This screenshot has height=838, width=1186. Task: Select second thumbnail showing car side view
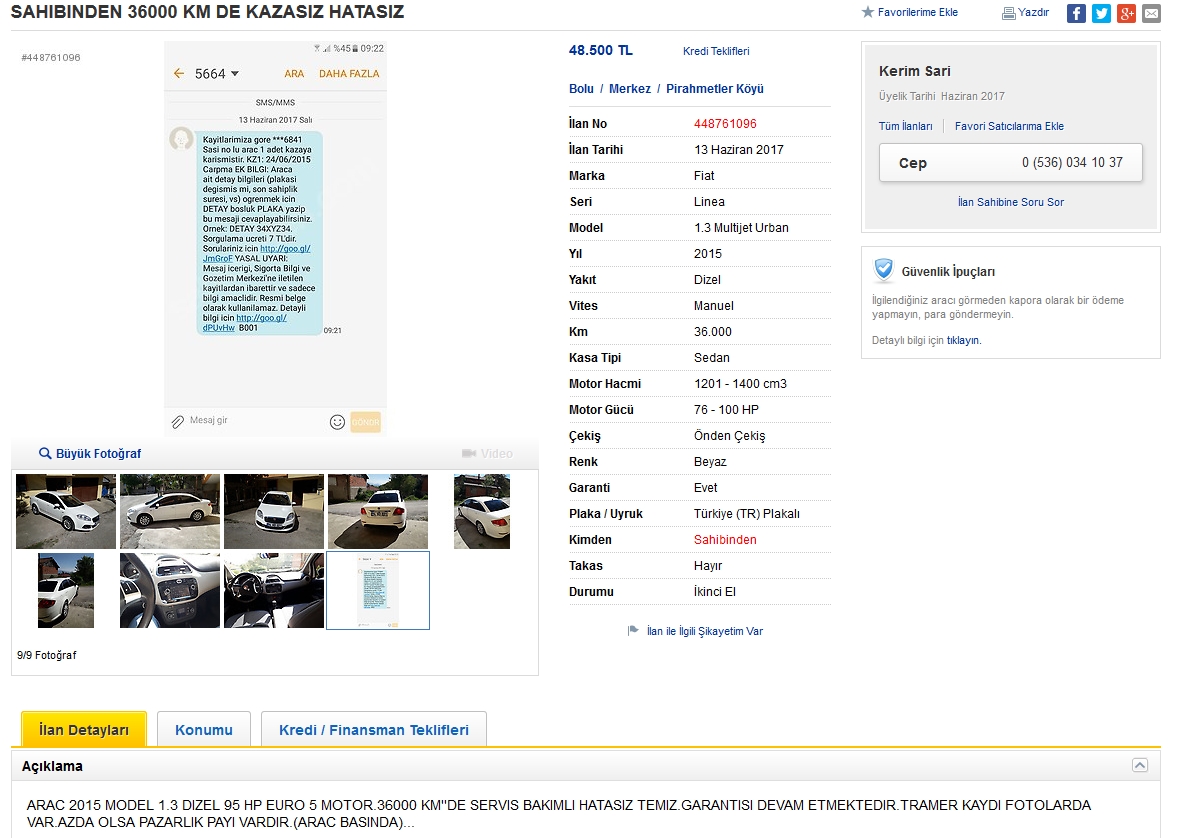tap(170, 511)
